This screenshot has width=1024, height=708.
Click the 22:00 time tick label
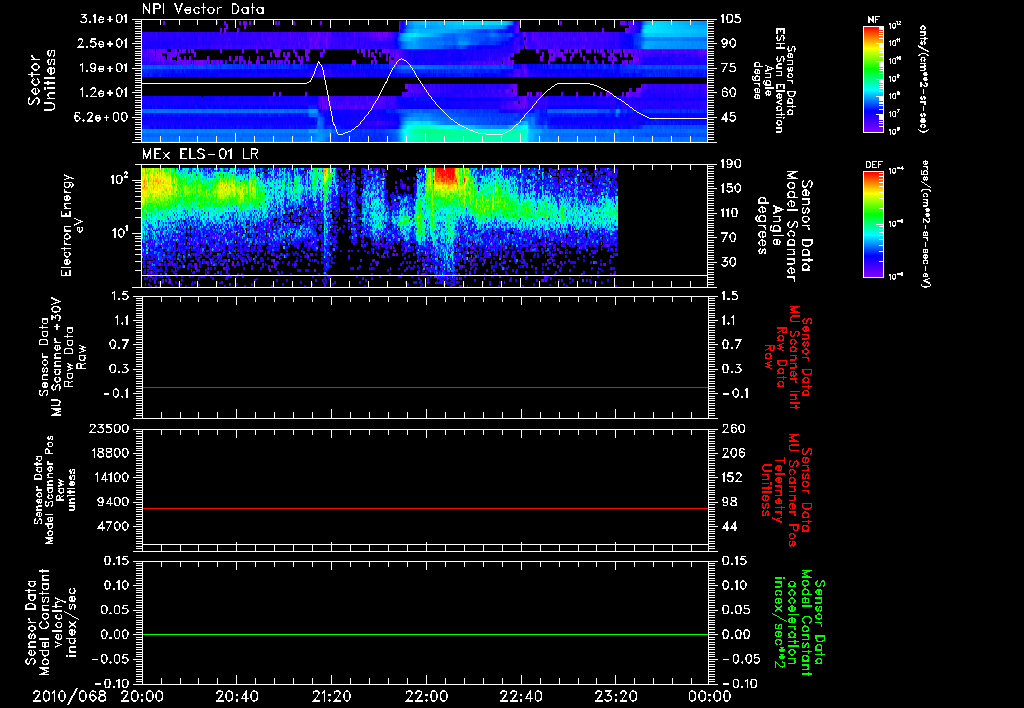(x=426, y=696)
